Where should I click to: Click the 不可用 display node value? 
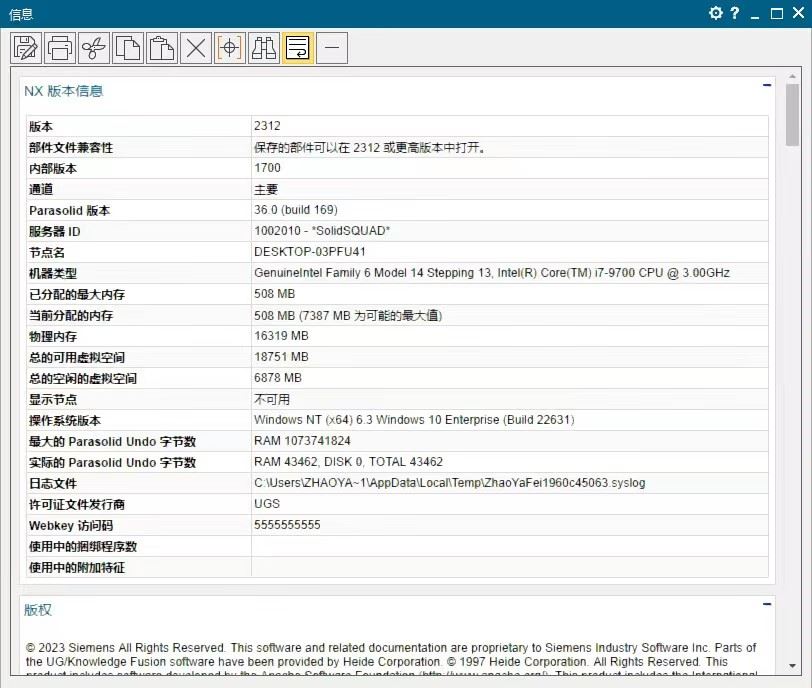[272, 400]
